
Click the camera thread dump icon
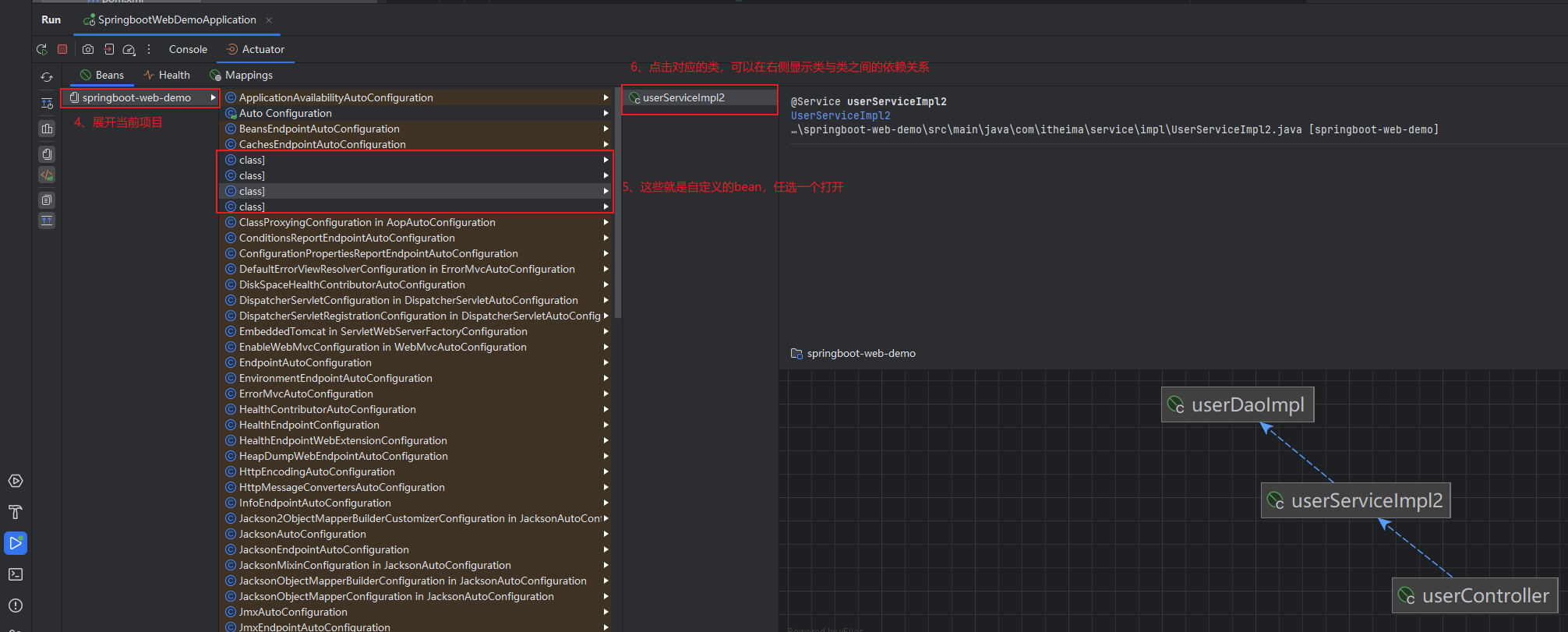[x=88, y=49]
